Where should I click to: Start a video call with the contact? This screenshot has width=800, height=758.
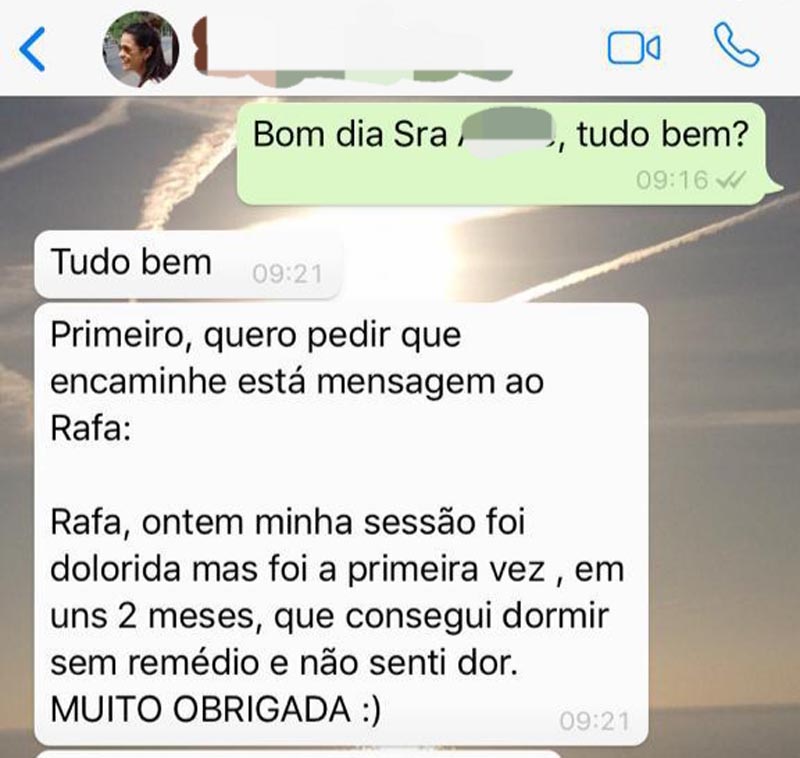(634, 47)
